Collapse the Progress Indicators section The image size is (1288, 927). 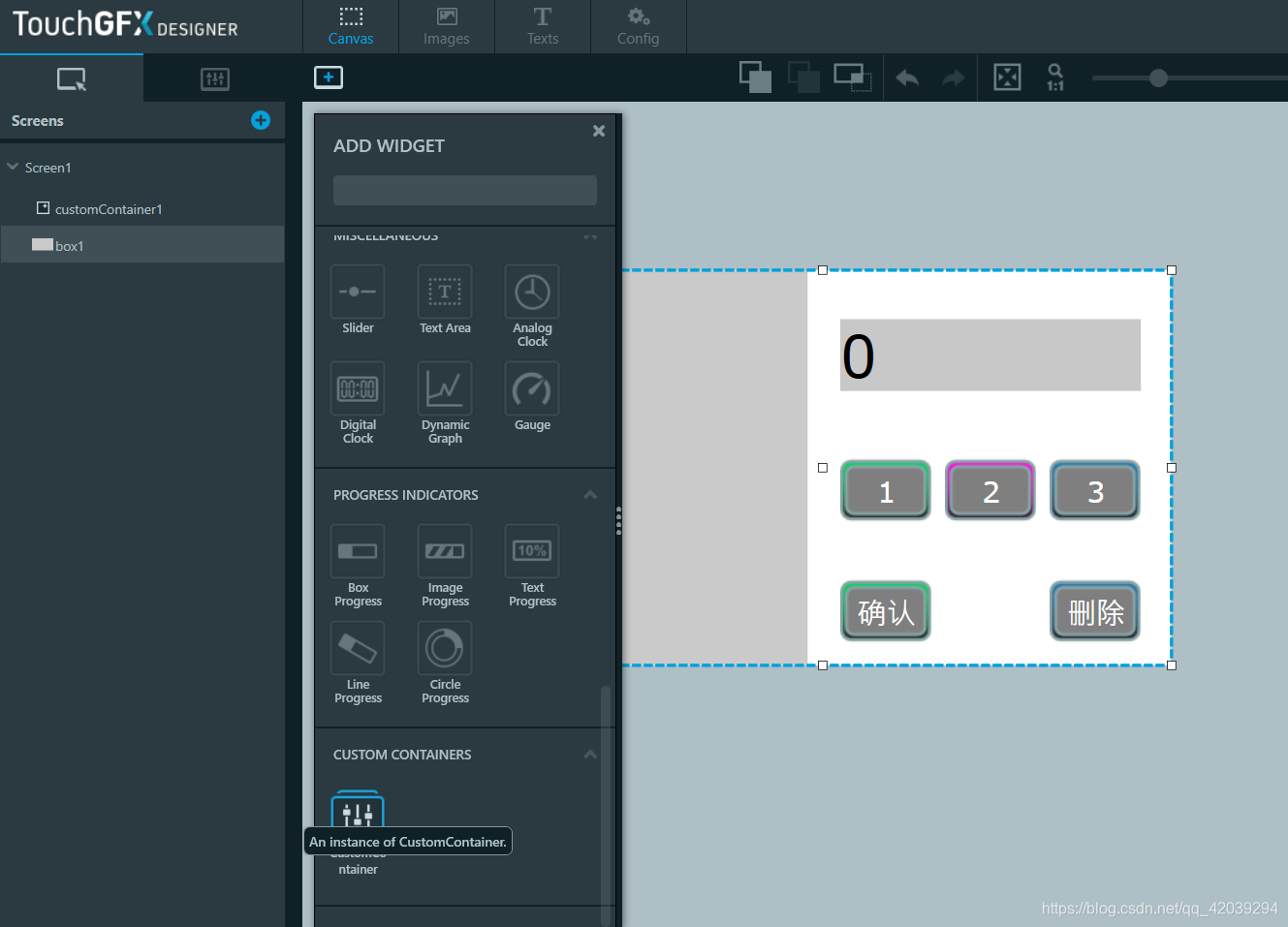589,494
